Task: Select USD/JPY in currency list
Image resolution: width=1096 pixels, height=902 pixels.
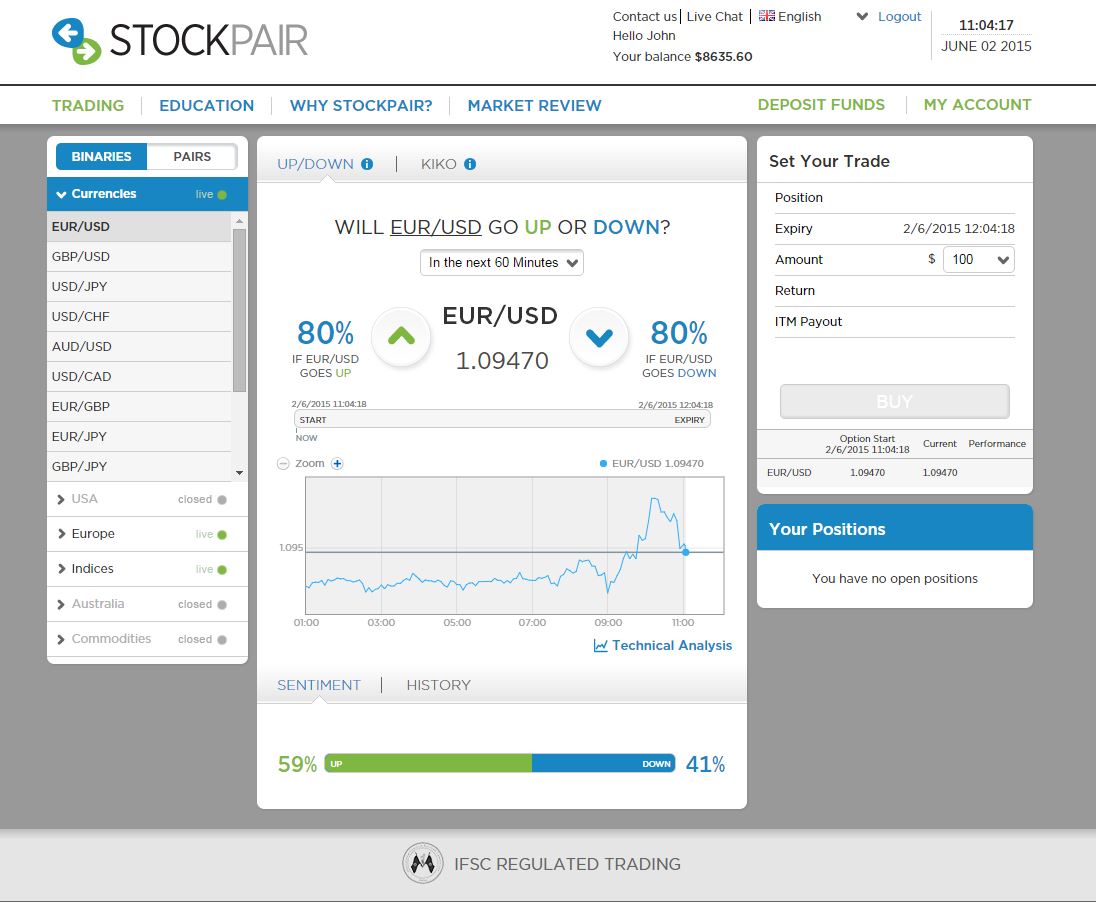Action: click(139, 287)
